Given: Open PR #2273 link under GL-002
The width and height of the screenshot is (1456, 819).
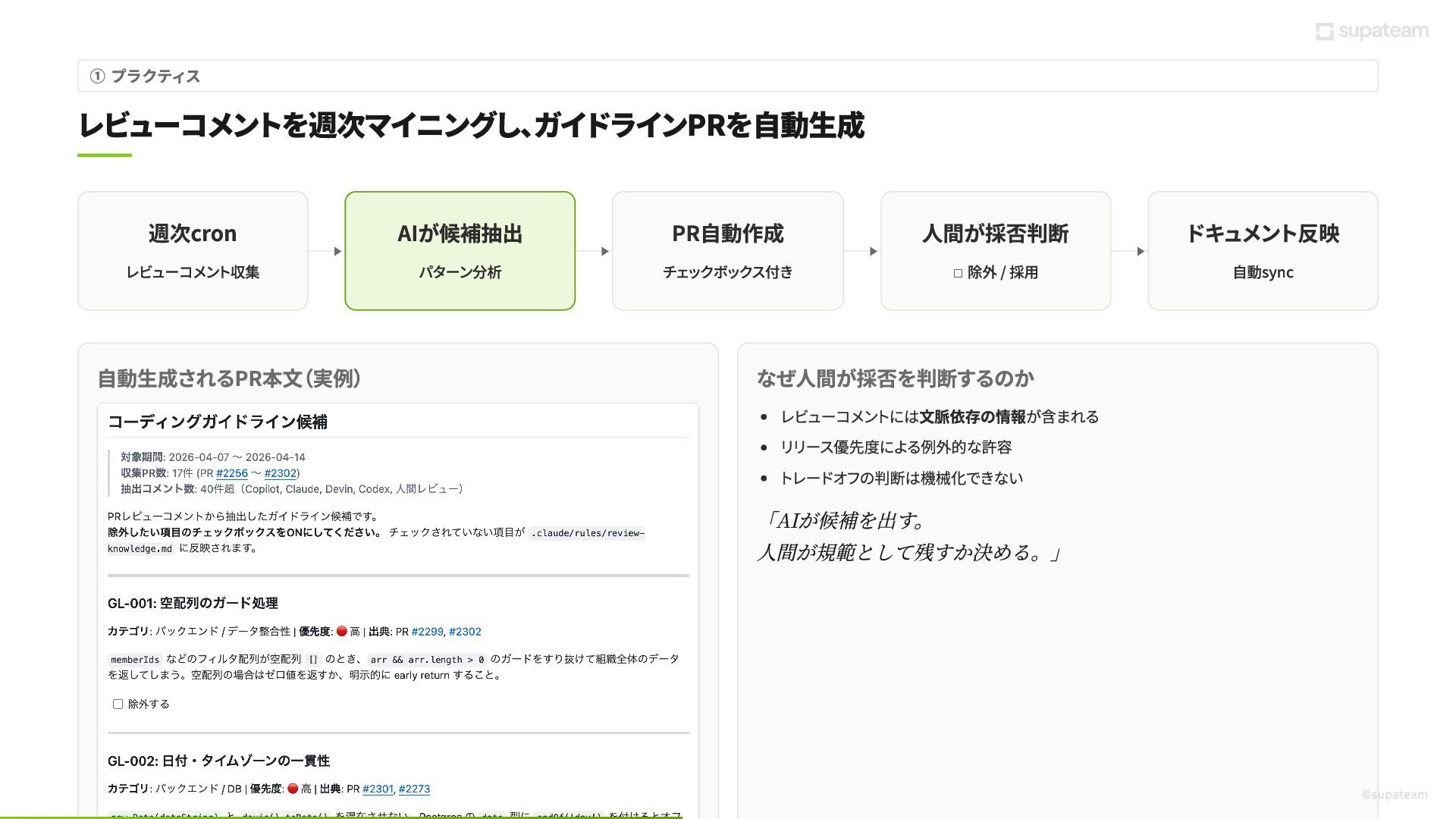Looking at the screenshot, I should tap(414, 789).
